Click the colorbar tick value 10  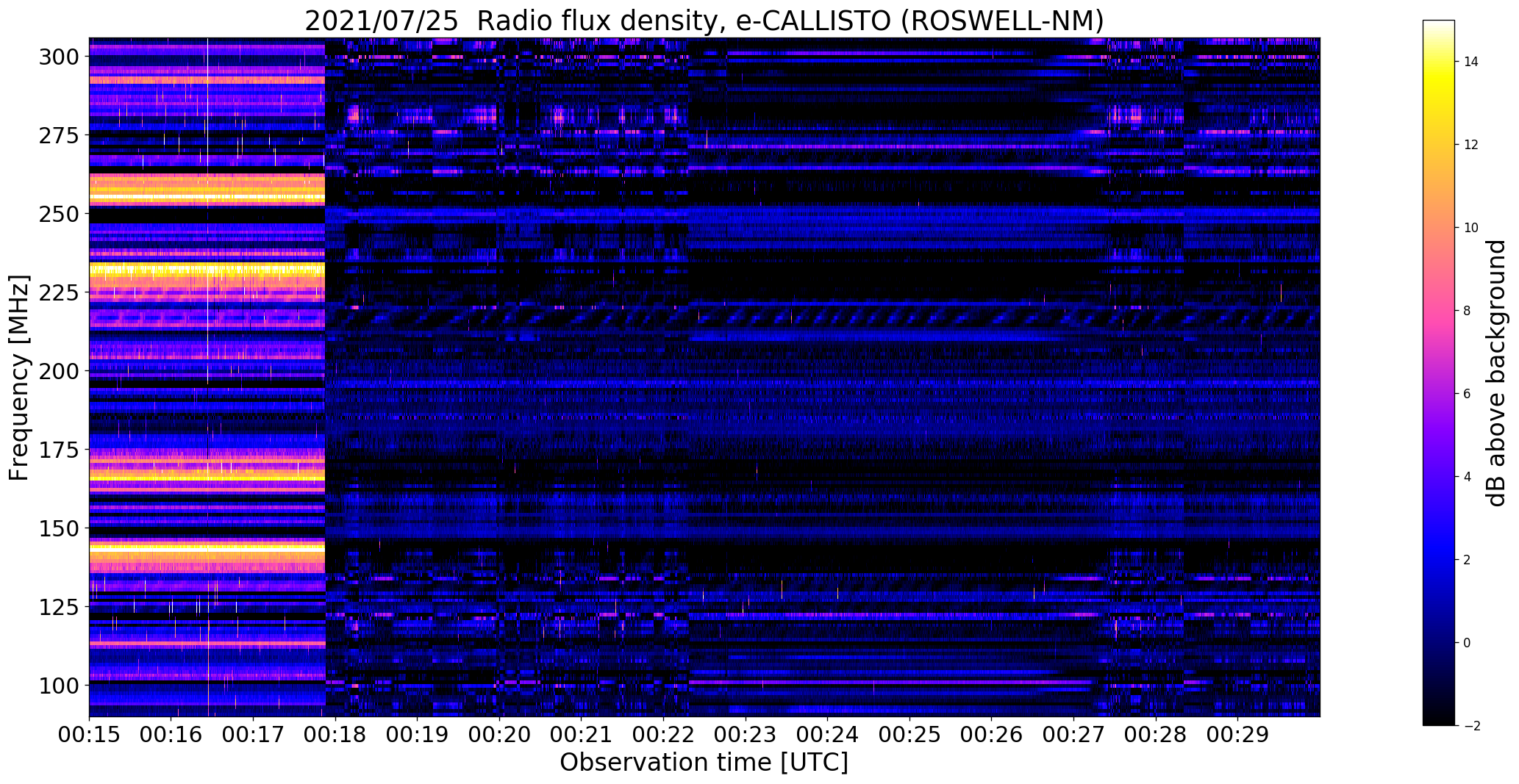click(1471, 228)
